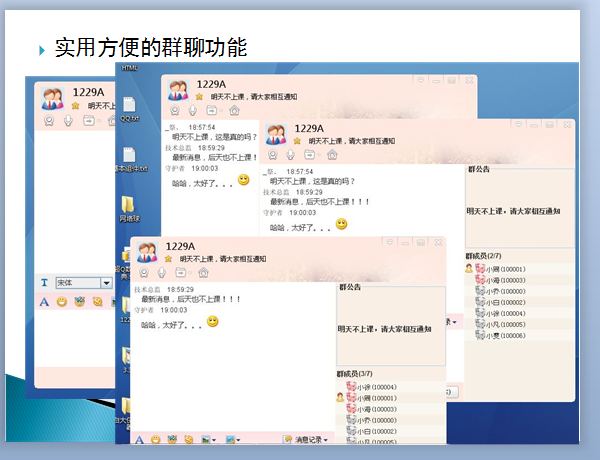The width and height of the screenshot is (600, 460).
Task: Click the home icon in the front chat window
Action: (204, 272)
